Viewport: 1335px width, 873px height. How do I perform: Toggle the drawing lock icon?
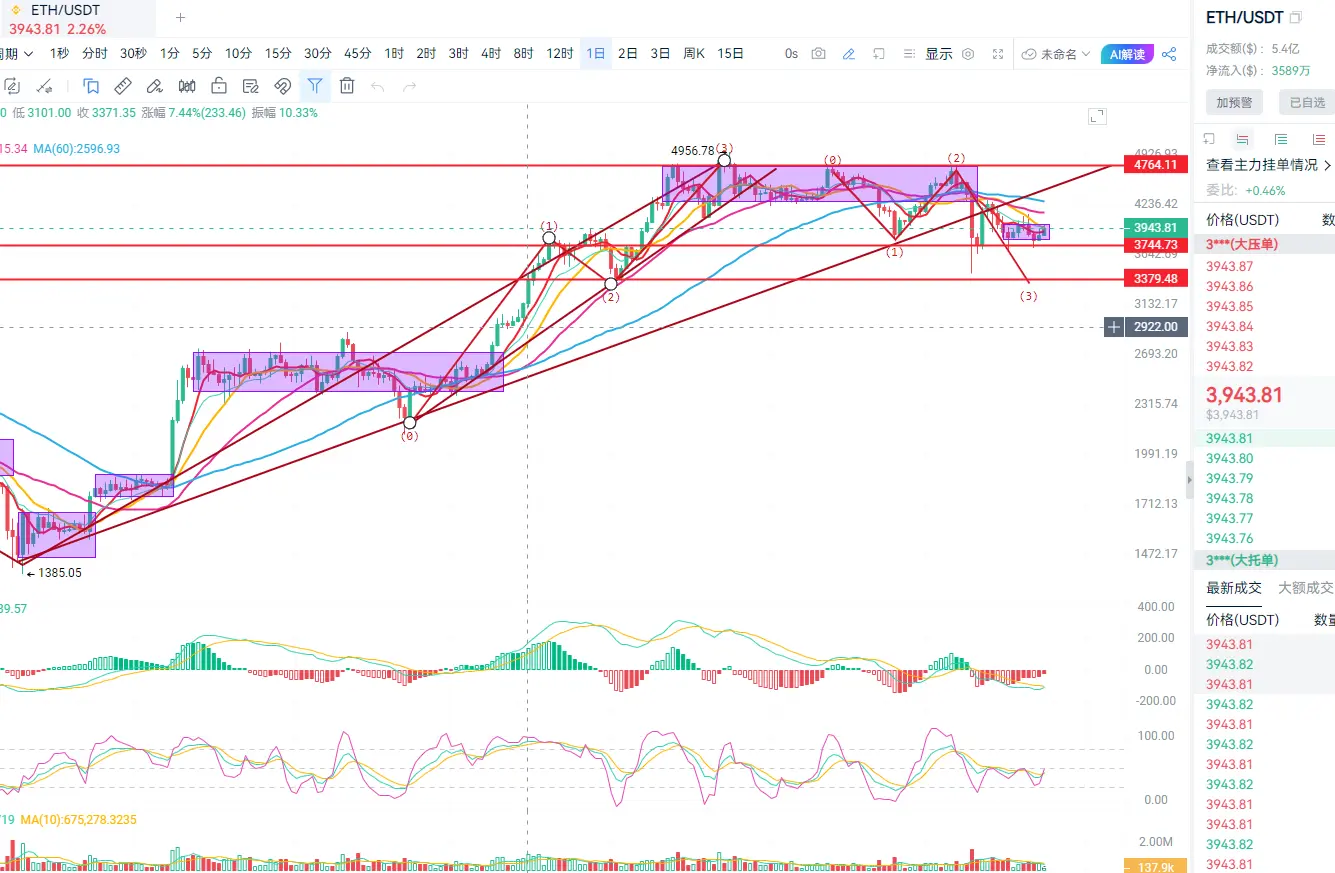click(219, 86)
